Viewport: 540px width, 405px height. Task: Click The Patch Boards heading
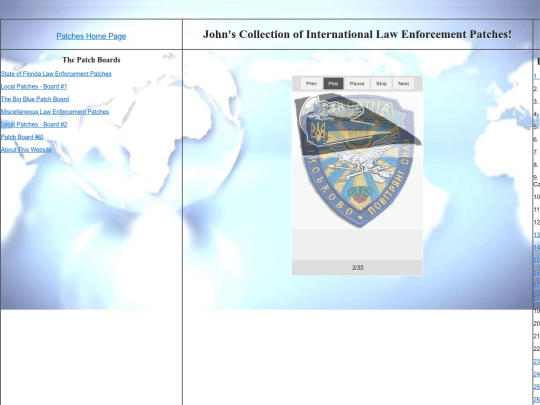(91, 60)
